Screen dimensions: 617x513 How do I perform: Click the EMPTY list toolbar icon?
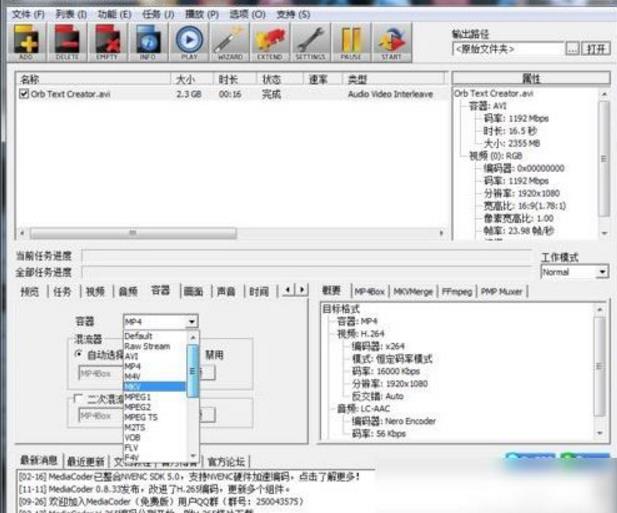click(x=108, y=42)
